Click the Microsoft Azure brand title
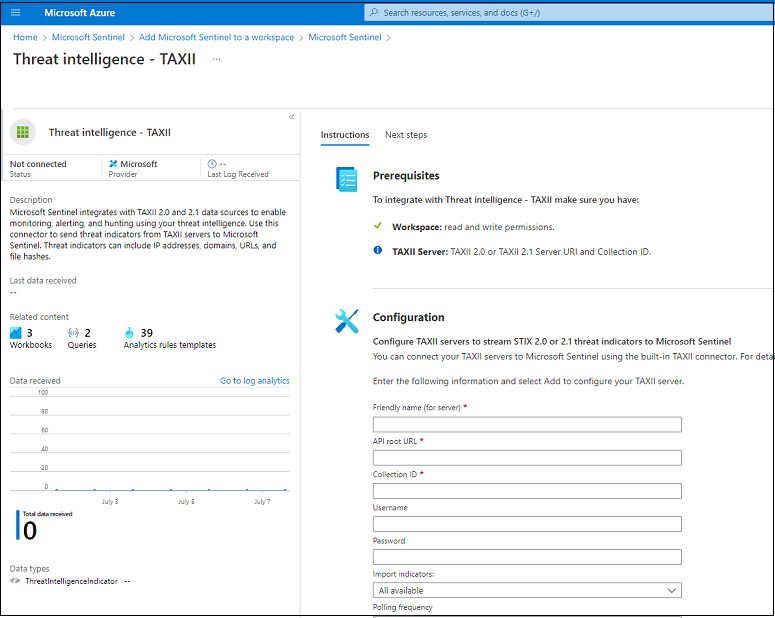 tap(80, 13)
